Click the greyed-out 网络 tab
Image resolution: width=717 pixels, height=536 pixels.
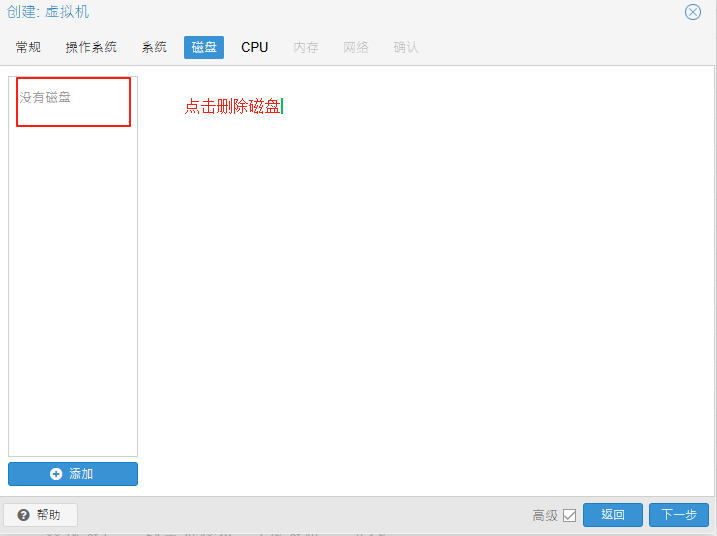(x=356, y=47)
